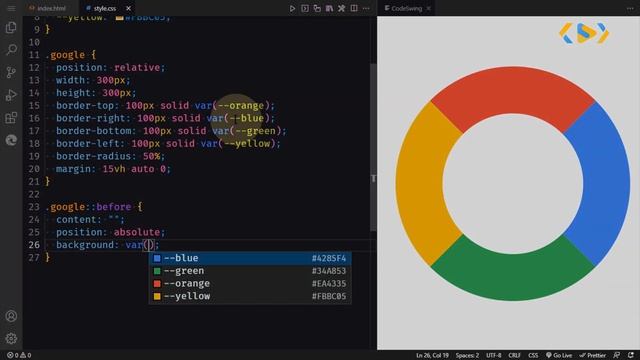This screenshot has height=360, width=640.
Task: Click .google::before selector on line 23
Action: coord(88,207)
